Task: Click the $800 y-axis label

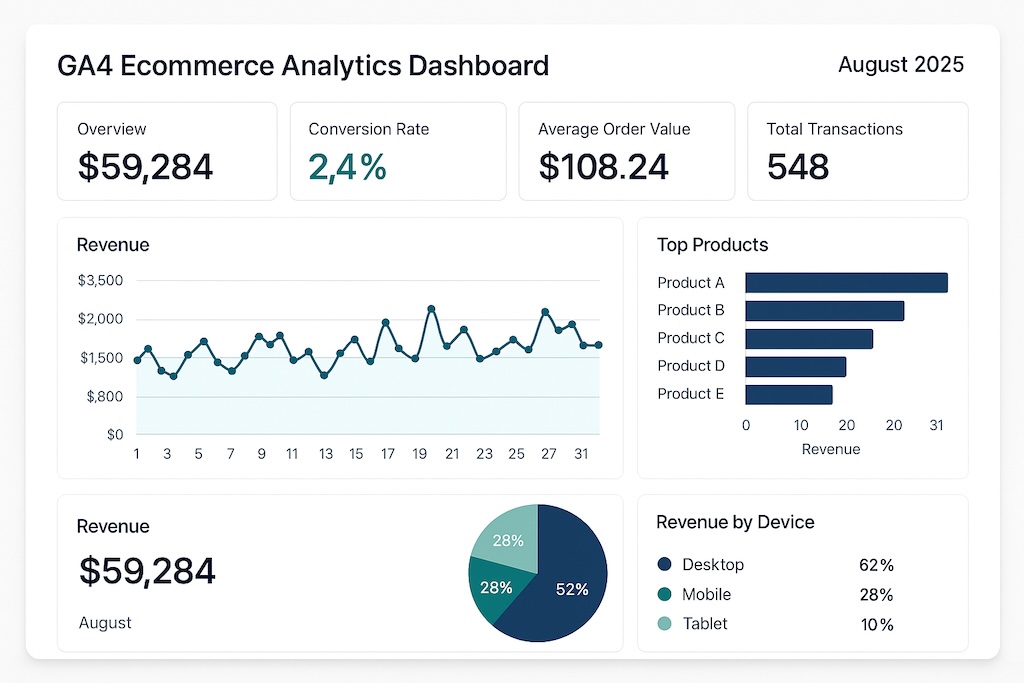Action: point(104,396)
